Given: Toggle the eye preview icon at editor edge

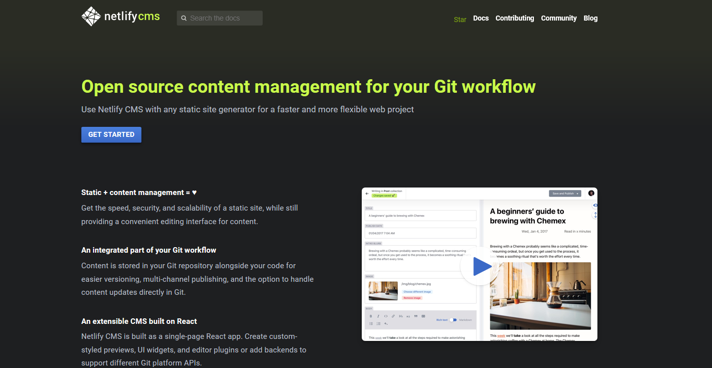Looking at the screenshot, I should tap(595, 205).
